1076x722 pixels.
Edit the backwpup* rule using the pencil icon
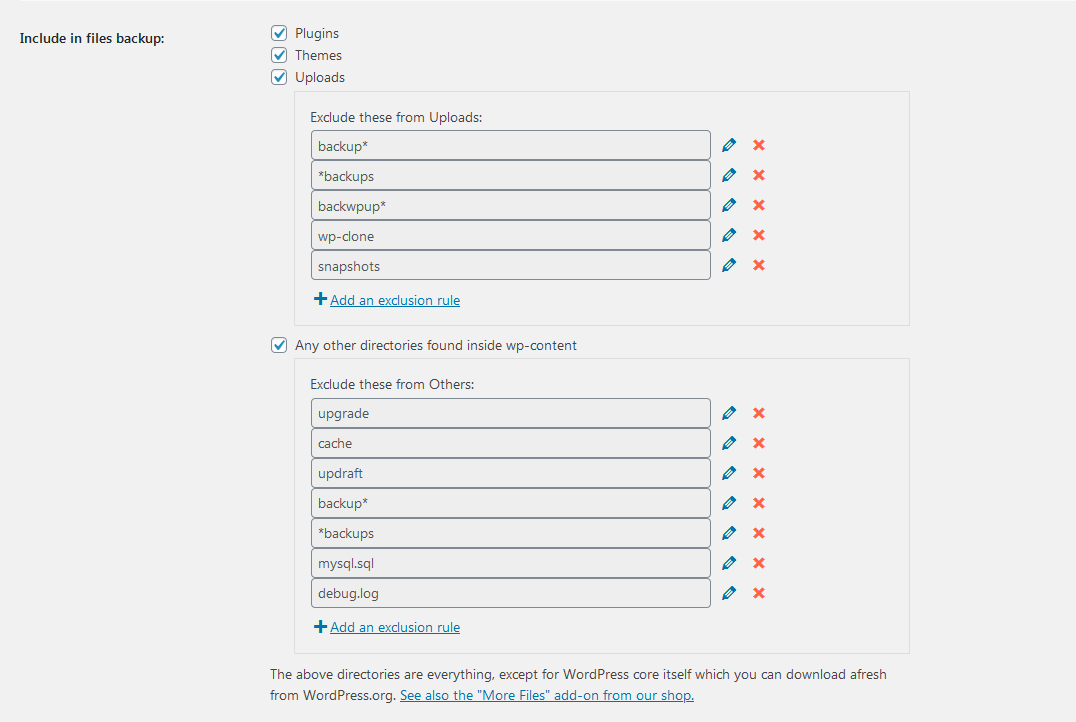728,204
